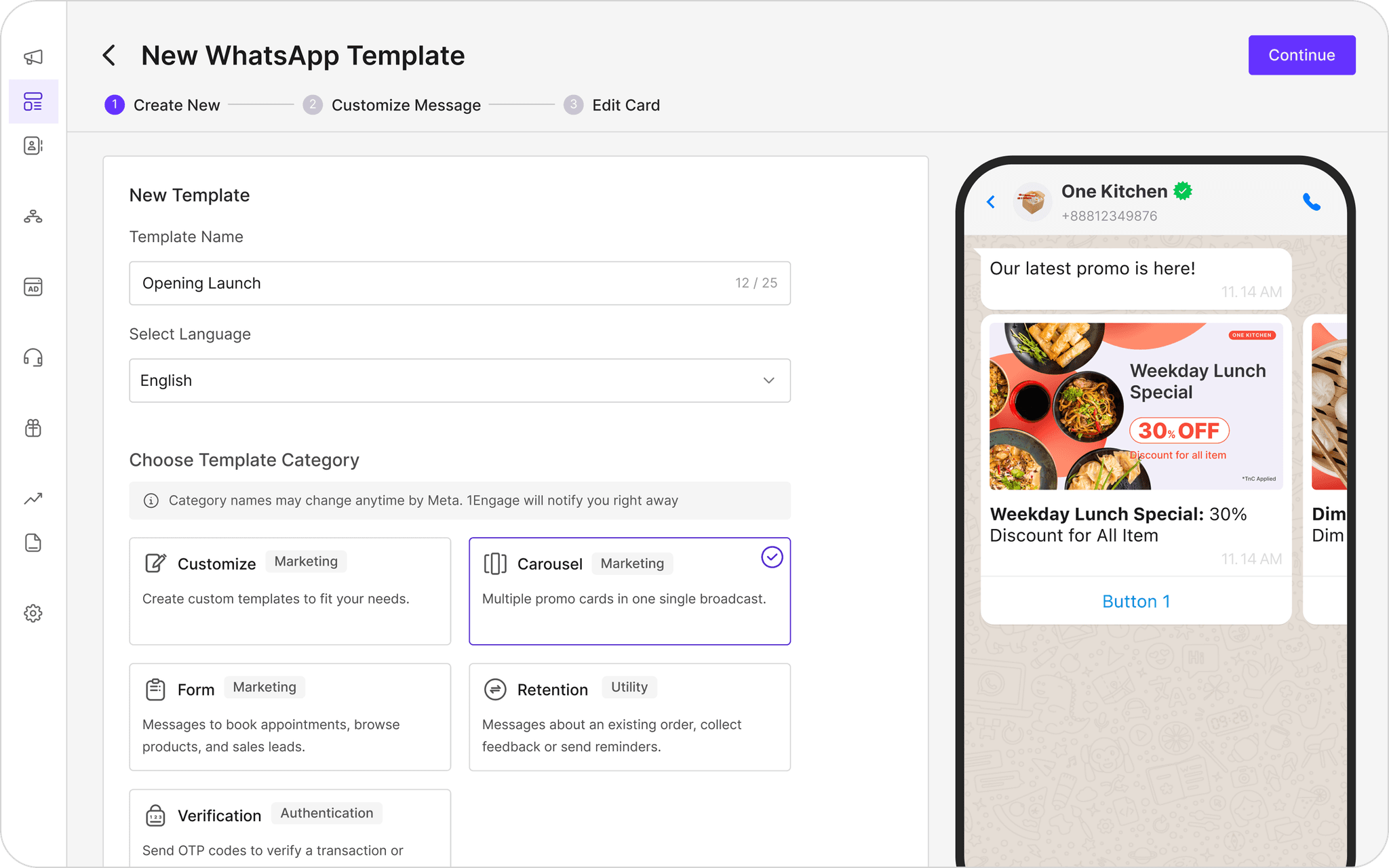Click the Continue button

click(x=1302, y=55)
